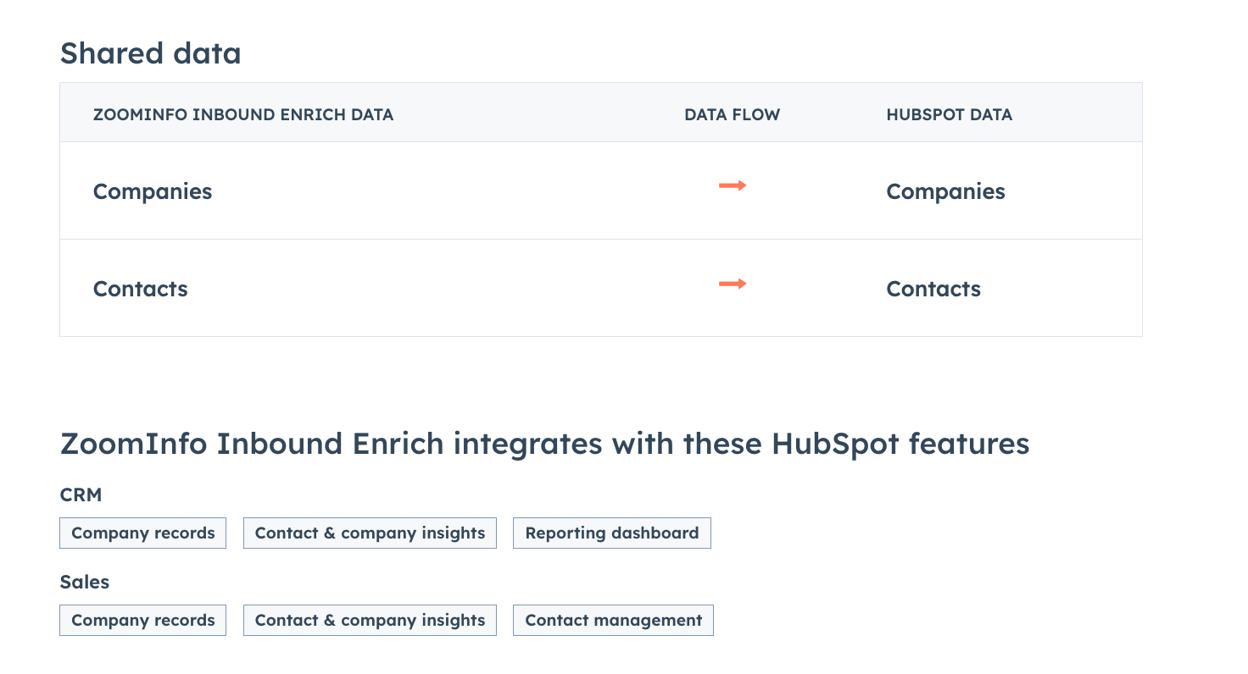Screen dimensions: 1248x674
Task: Click the orange data flow arrow for Contacts
Action: (733, 284)
